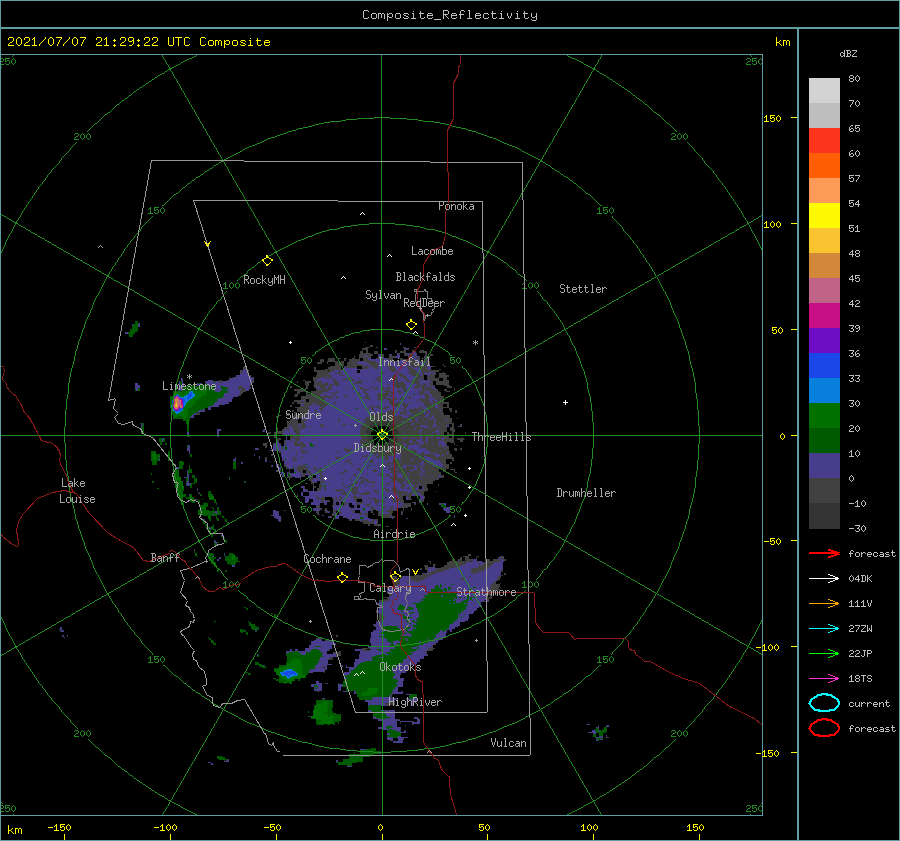Click the Limestone label
The height and width of the screenshot is (841, 900).
[x=189, y=386]
